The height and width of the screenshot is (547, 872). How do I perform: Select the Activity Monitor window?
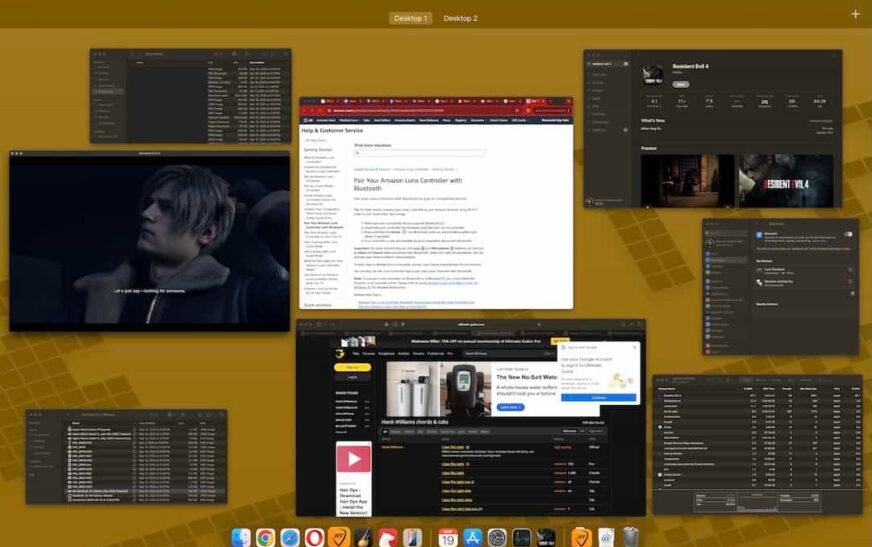coord(757,444)
